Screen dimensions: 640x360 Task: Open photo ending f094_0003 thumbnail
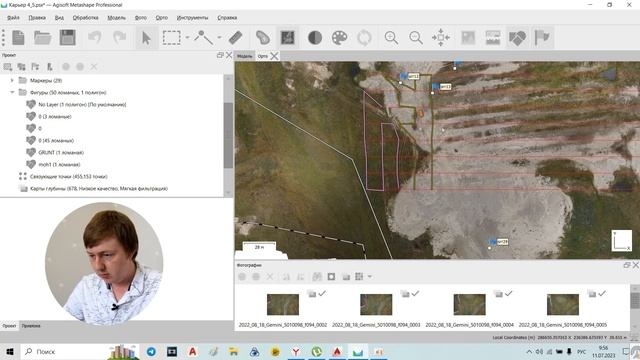[x=376, y=304]
